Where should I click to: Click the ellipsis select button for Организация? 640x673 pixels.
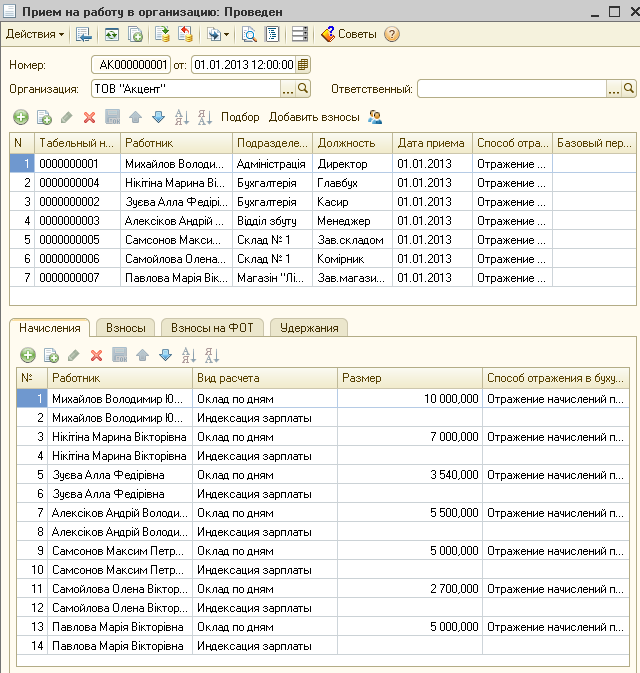[x=288, y=89]
